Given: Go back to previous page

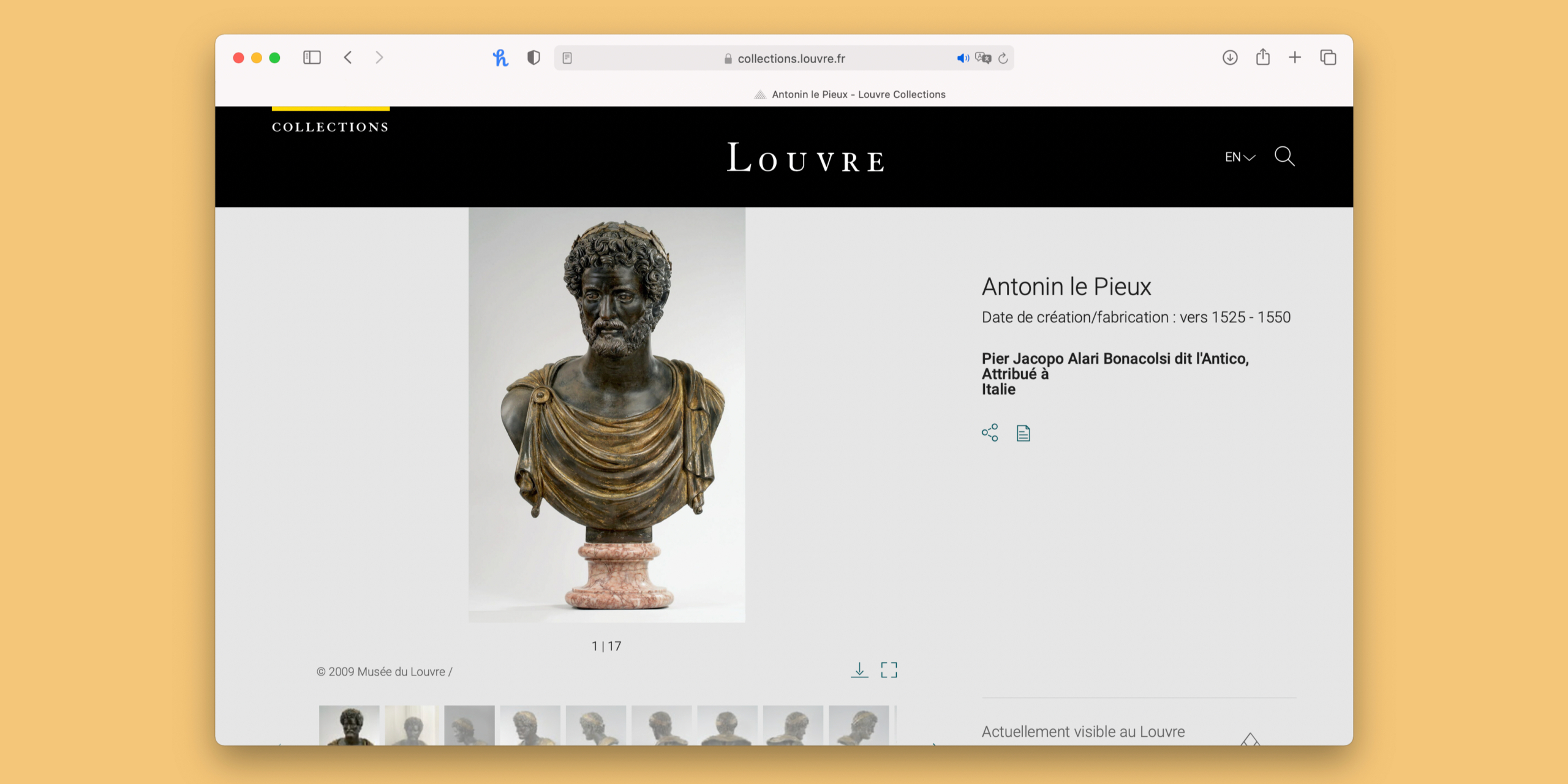Looking at the screenshot, I should click(x=348, y=58).
